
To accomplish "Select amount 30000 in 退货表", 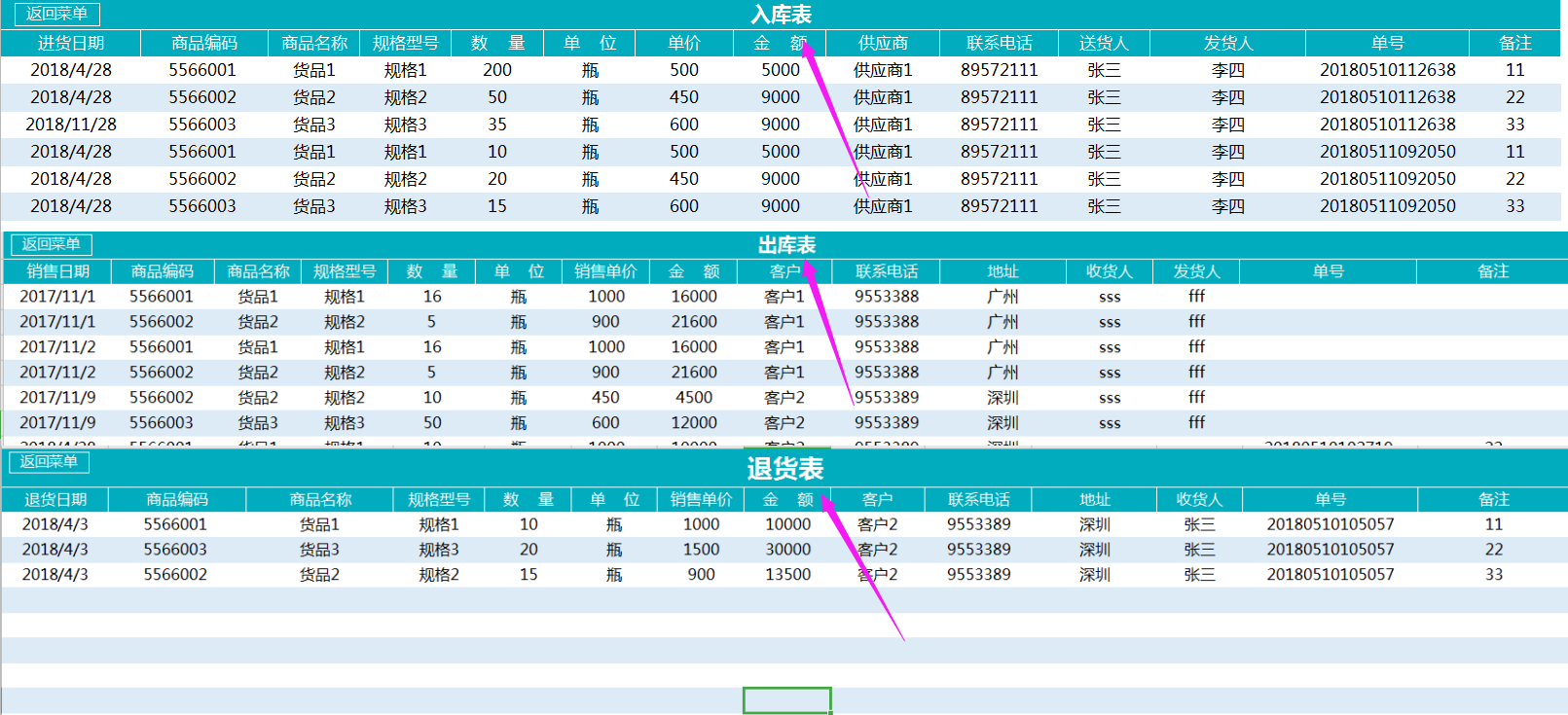I will [x=787, y=550].
